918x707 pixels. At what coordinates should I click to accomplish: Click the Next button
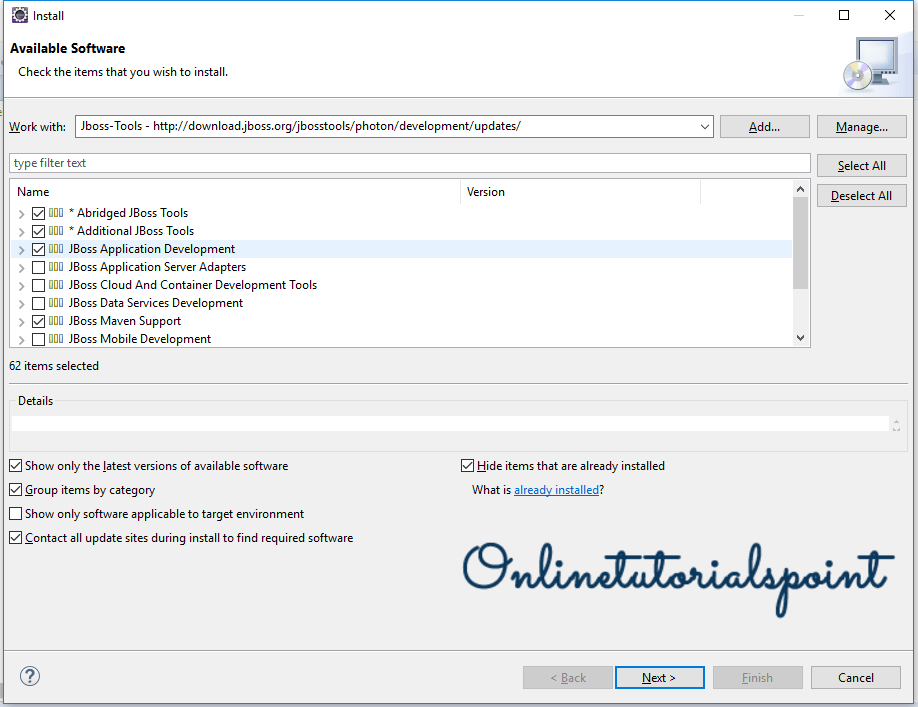tap(659, 677)
